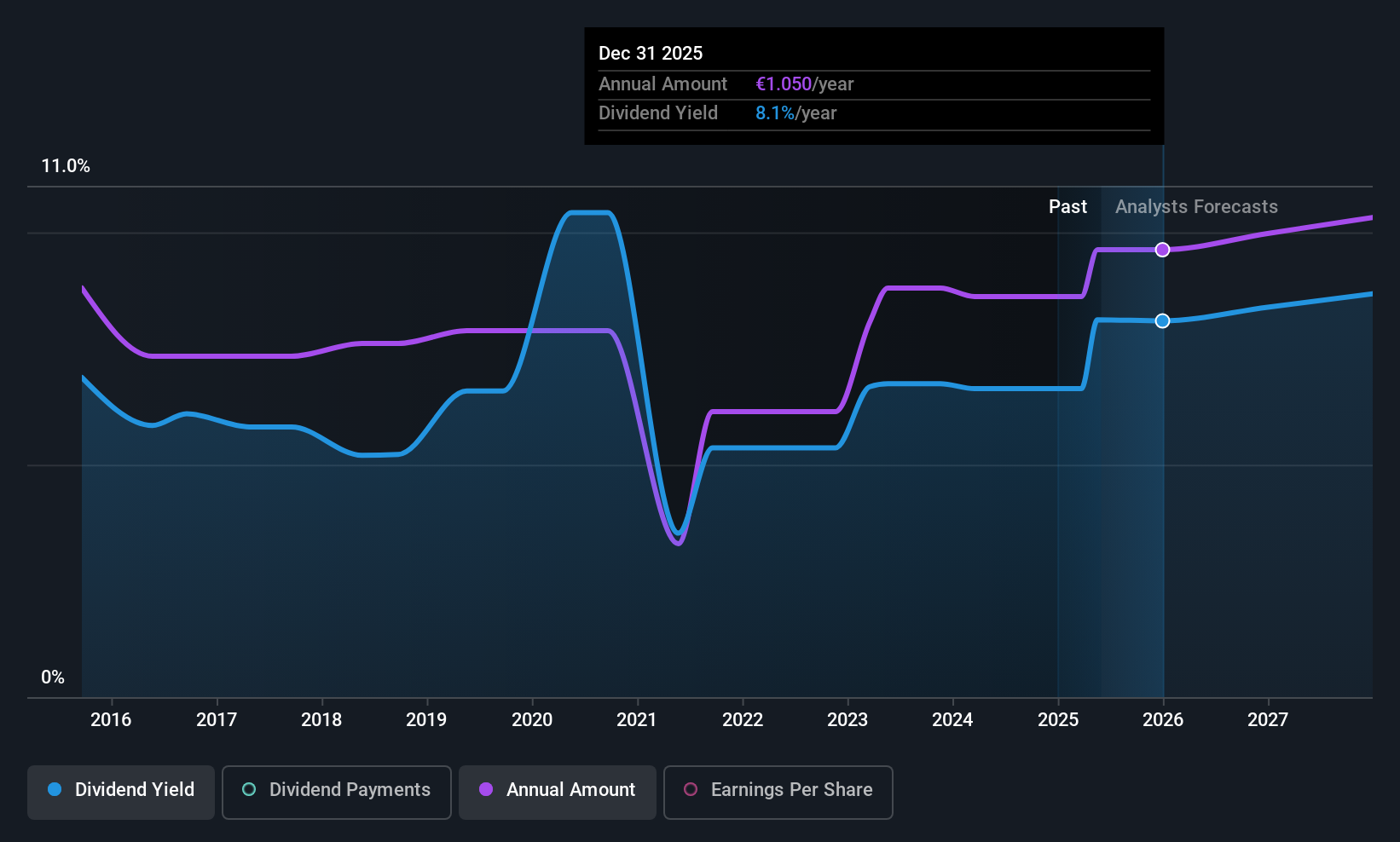Click the teal Dividend Payments legend circle
The height and width of the screenshot is (842, 1400).
[x=249, y=789]
